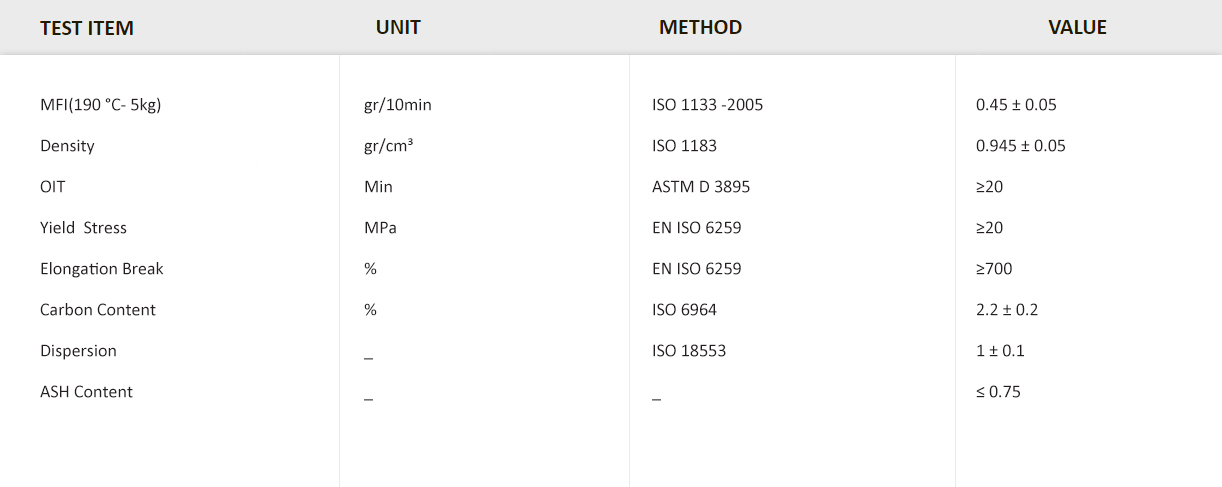Image resolution: width=1222 pixels, height=487 pixels.
Task: Click the Dispersion test item
Action: click(x=78, y=351)
